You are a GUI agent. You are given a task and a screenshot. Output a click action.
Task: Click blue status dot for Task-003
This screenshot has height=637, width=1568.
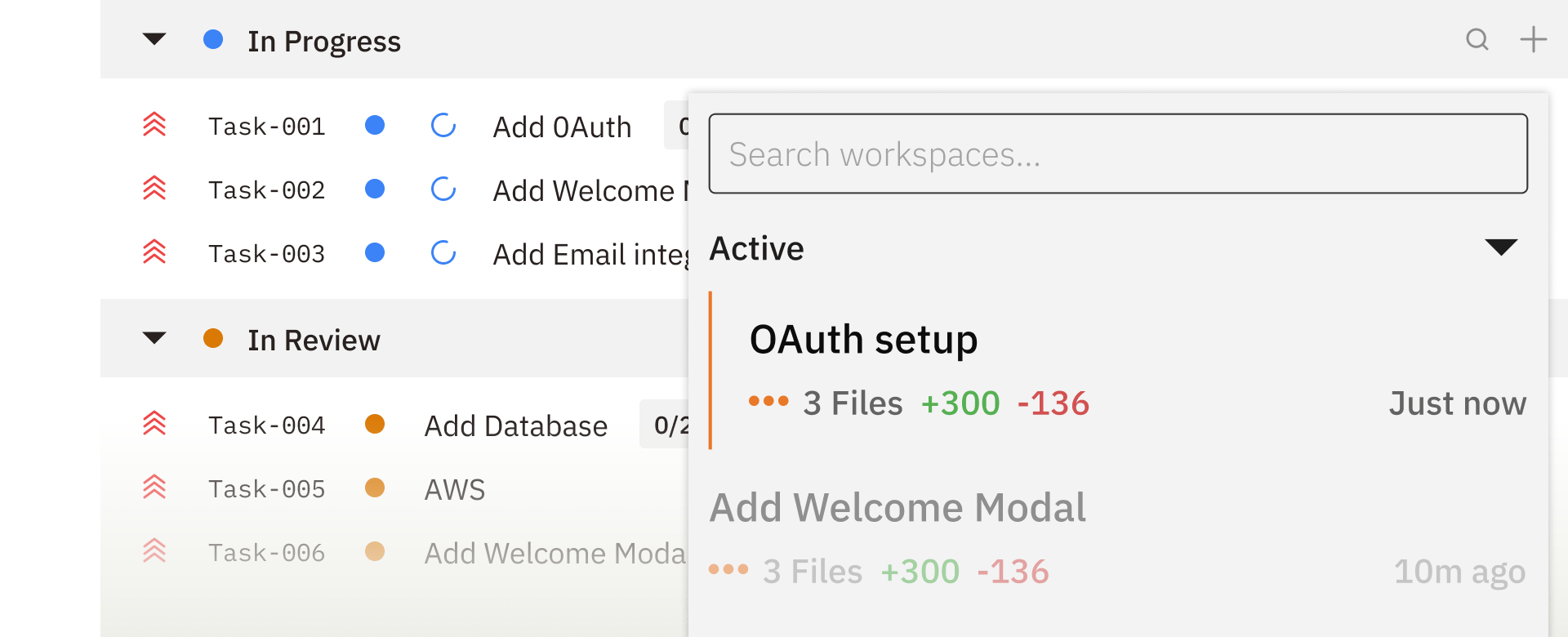coord(375,252)
